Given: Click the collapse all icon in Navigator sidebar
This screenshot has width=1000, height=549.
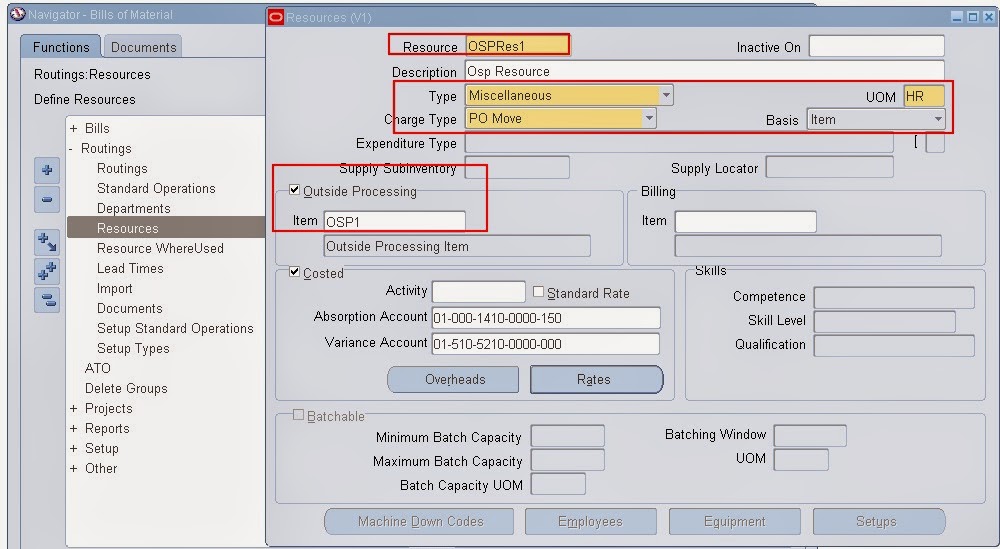Looking at the screenshot, I should (47, 300).
